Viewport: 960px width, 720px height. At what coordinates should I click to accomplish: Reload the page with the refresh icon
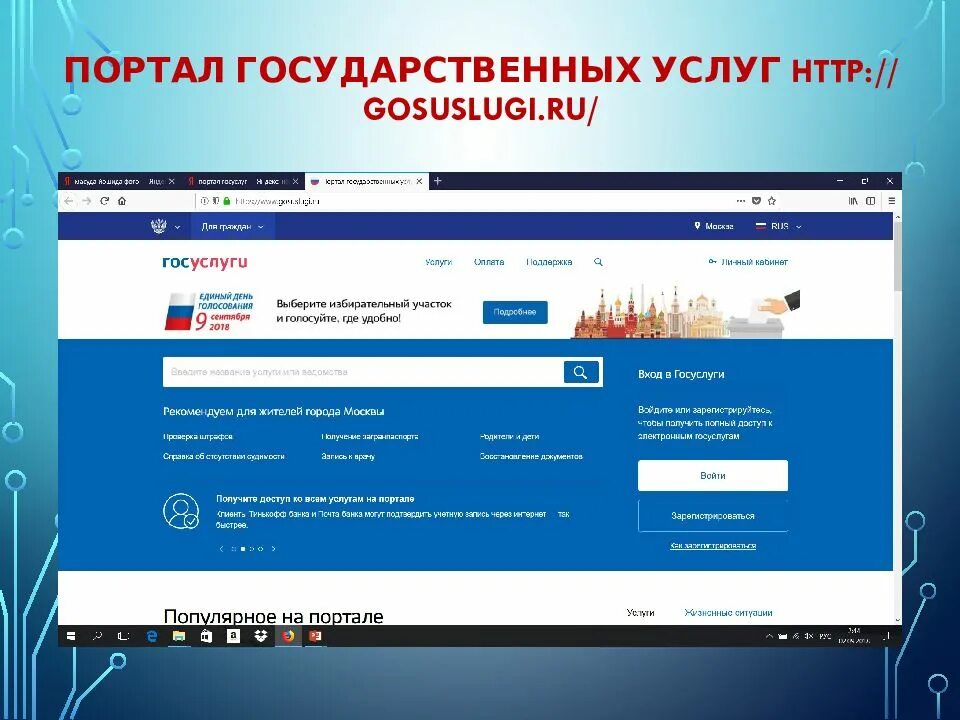point(105,201)
